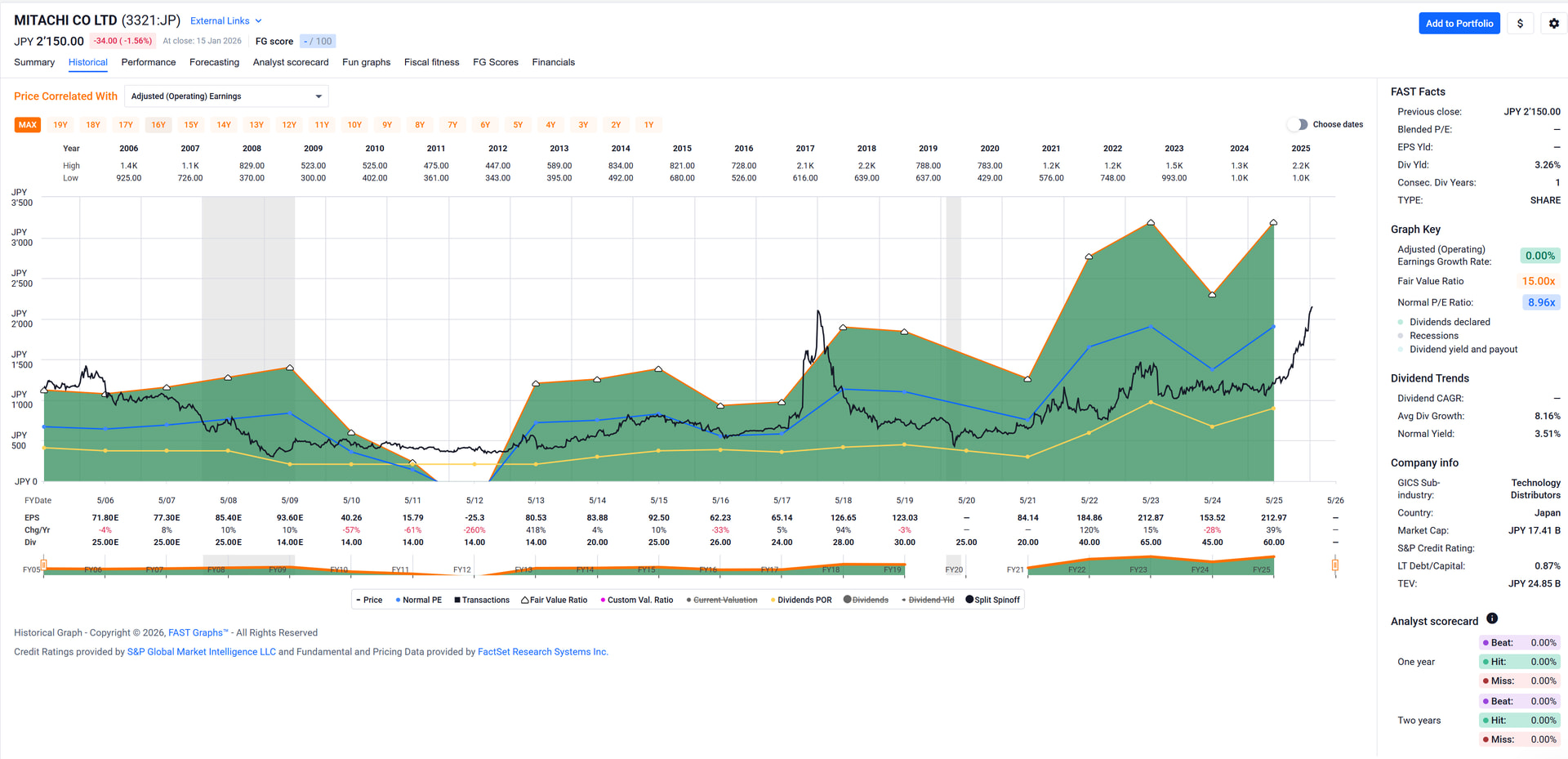Click the Dividends POR legend dot

773,600
